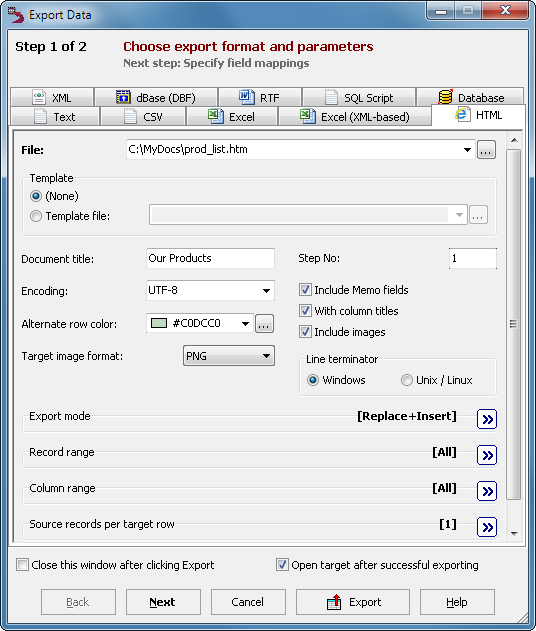Click the Export button arrow icon
Image resolution: width=536 pixels, height=631 pixels.
tap(334, 602)
